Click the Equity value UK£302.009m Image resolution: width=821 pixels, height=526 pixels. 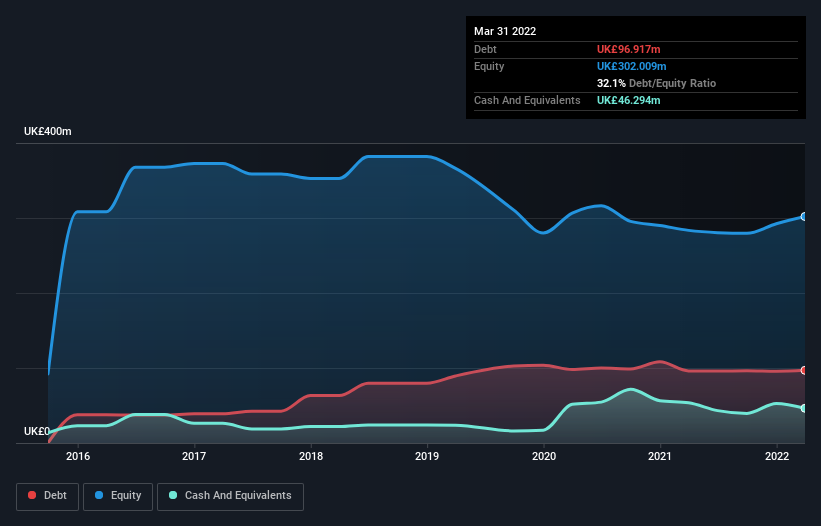pos(631,66)
